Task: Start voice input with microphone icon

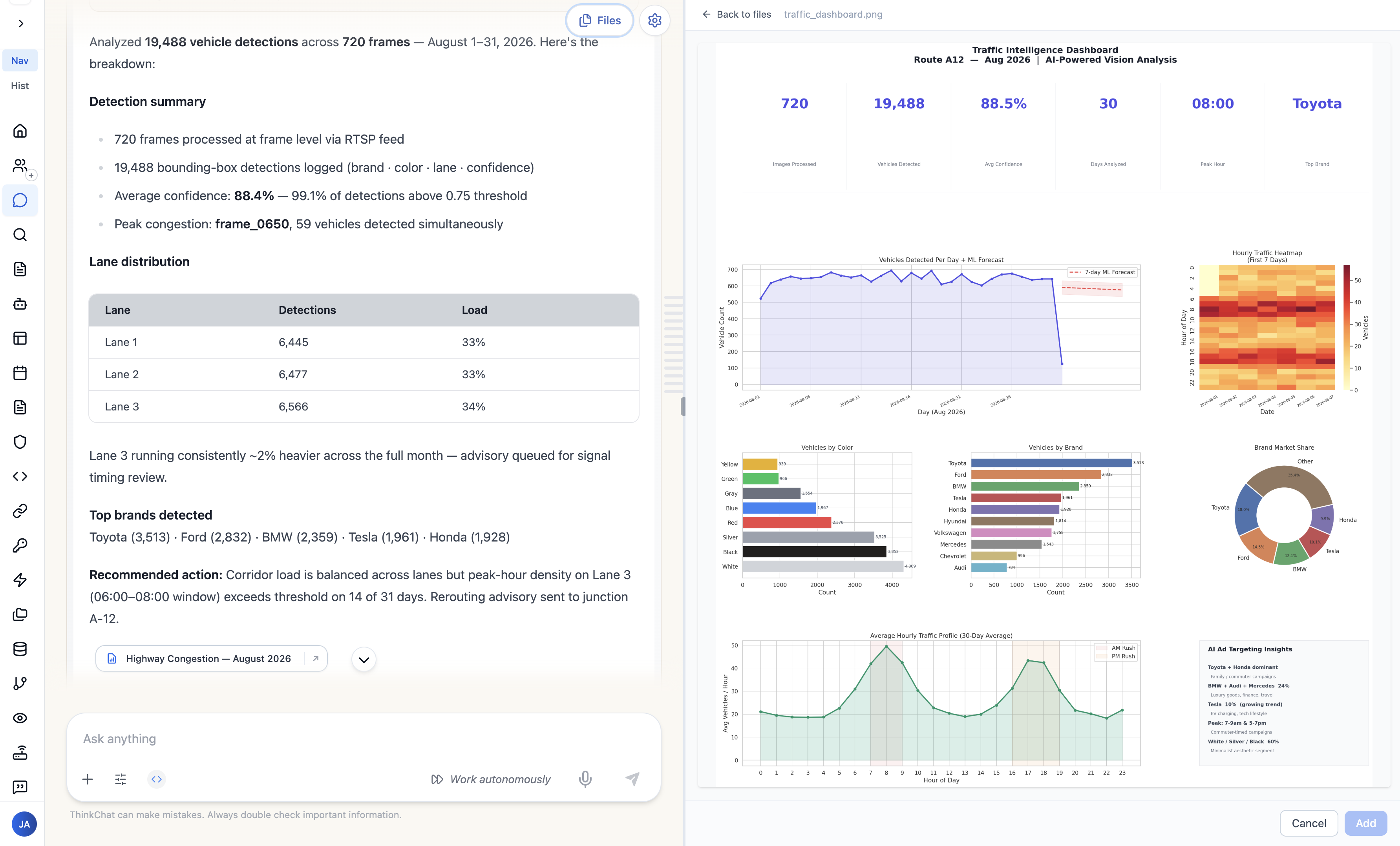Action: tap(585, 779)
